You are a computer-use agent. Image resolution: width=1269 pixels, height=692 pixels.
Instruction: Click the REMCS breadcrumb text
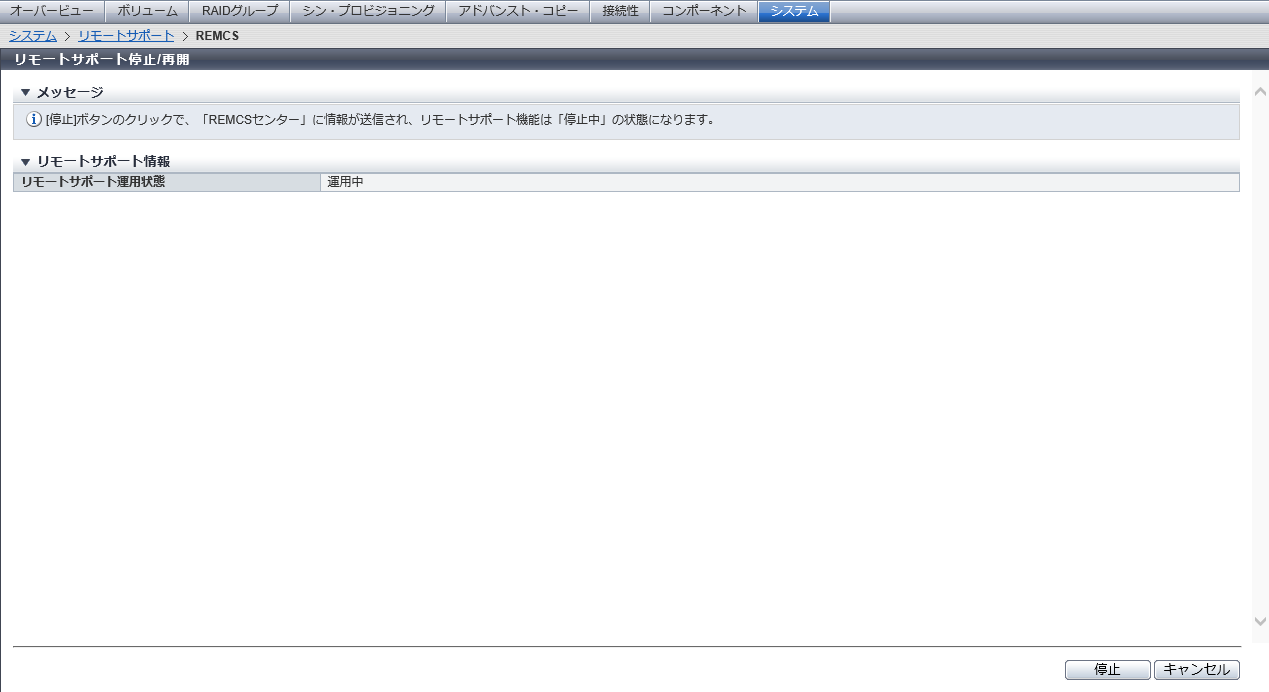(217, 36)
